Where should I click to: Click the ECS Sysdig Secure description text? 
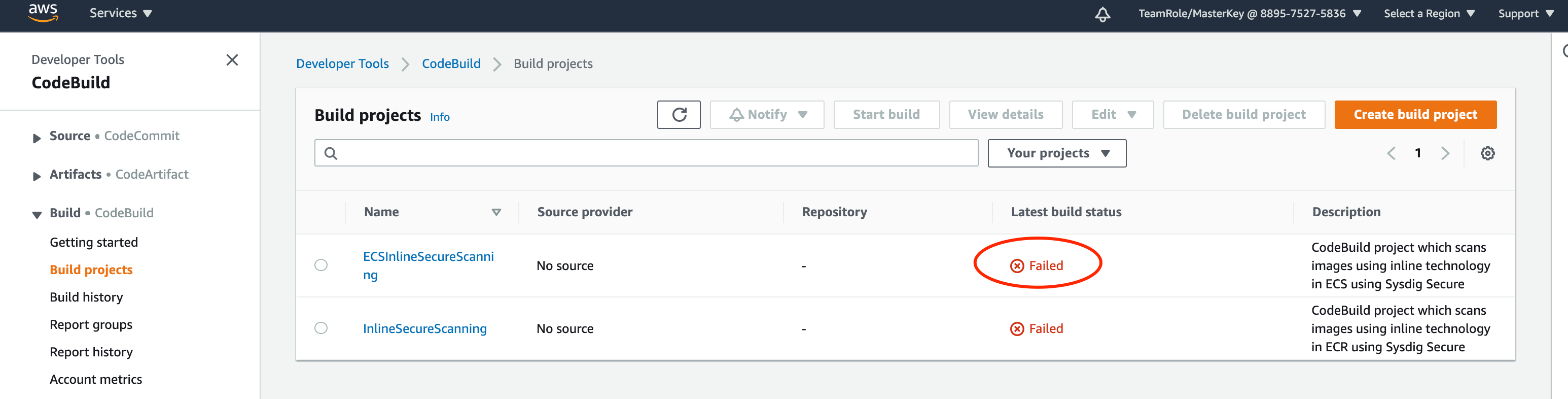[x=1400, y=265]
